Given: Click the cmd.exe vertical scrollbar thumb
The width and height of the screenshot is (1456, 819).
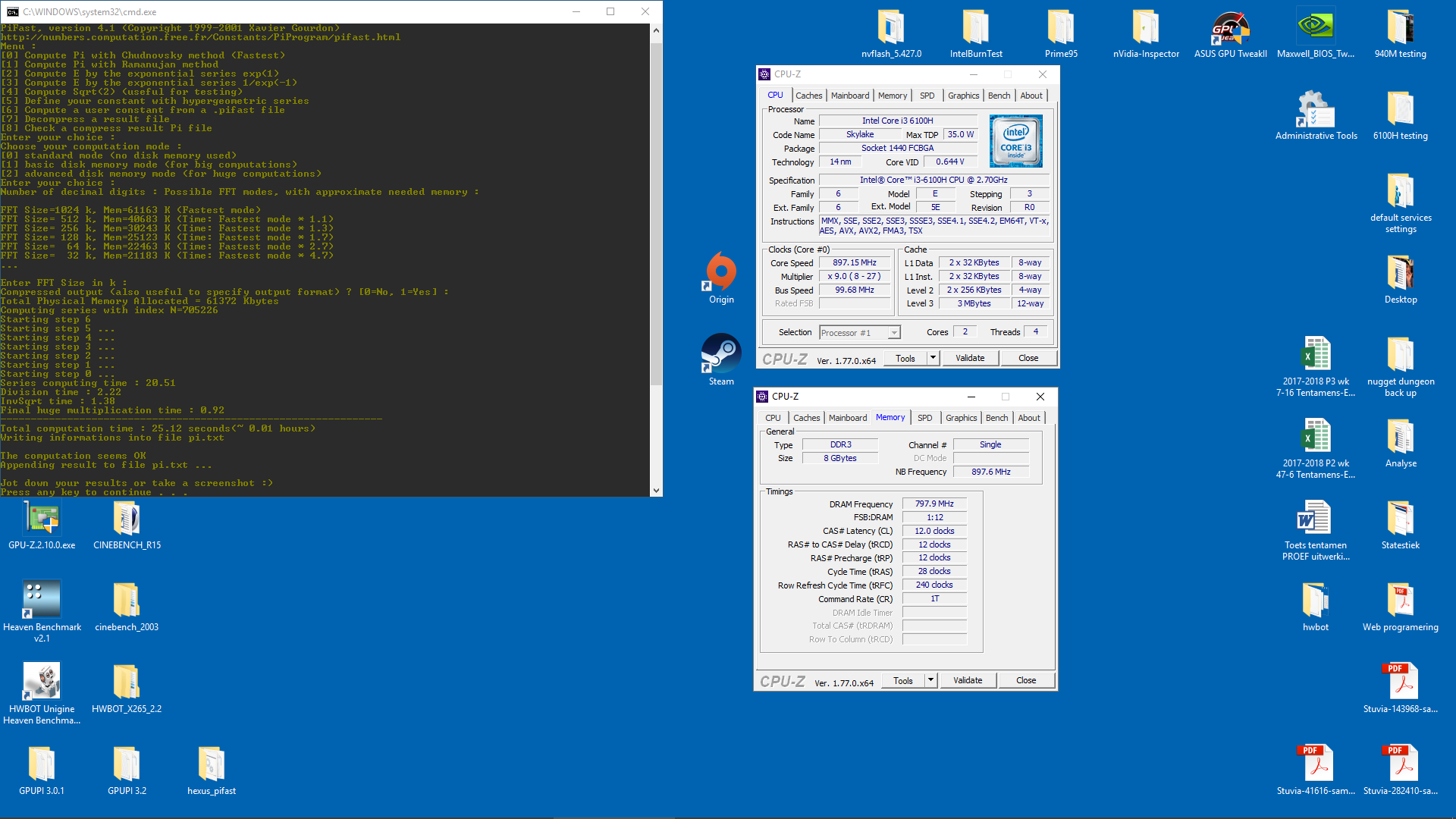Looking at the screenshot, I should point(656,214).
